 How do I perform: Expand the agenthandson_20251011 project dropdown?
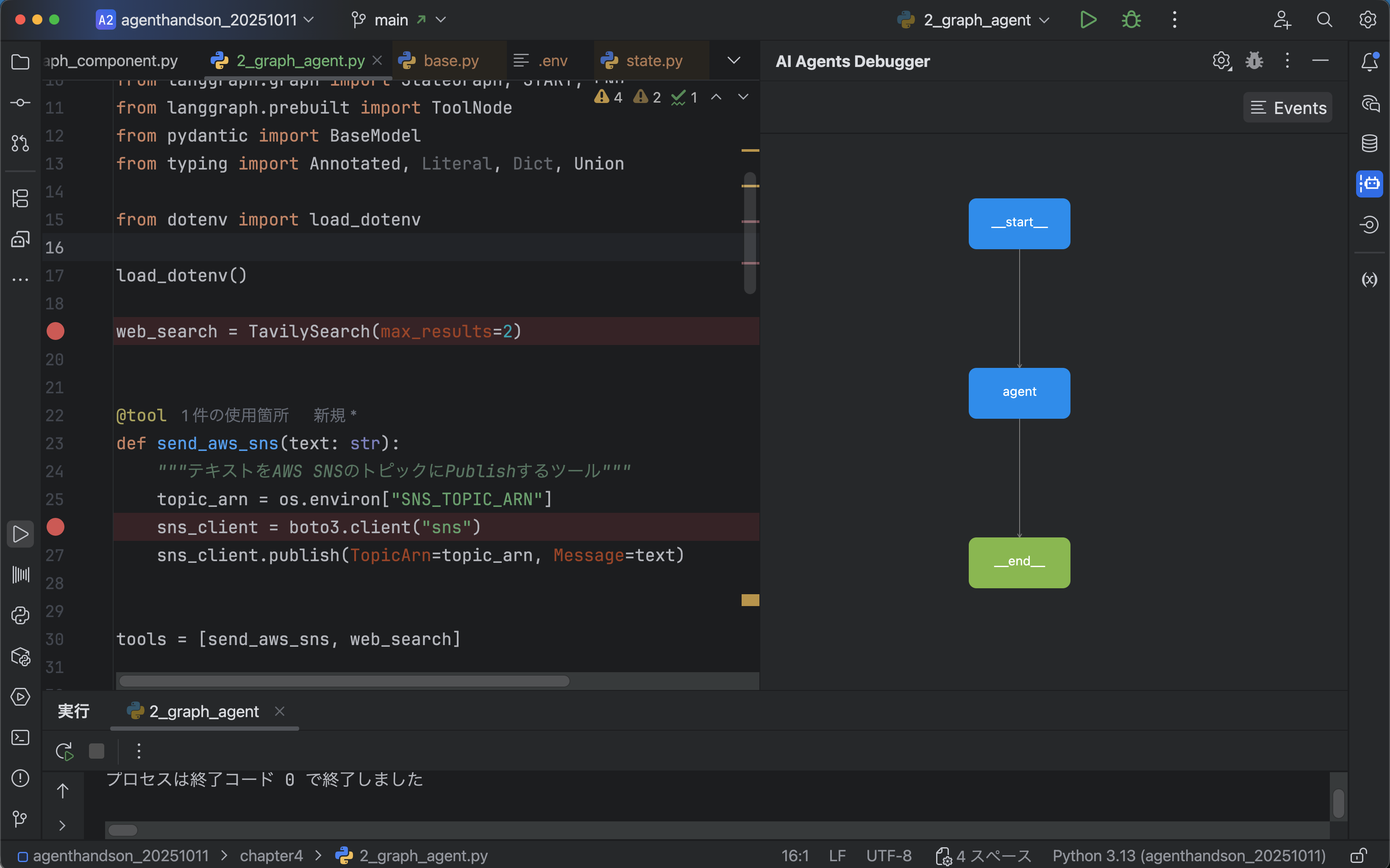coord(206,20)
